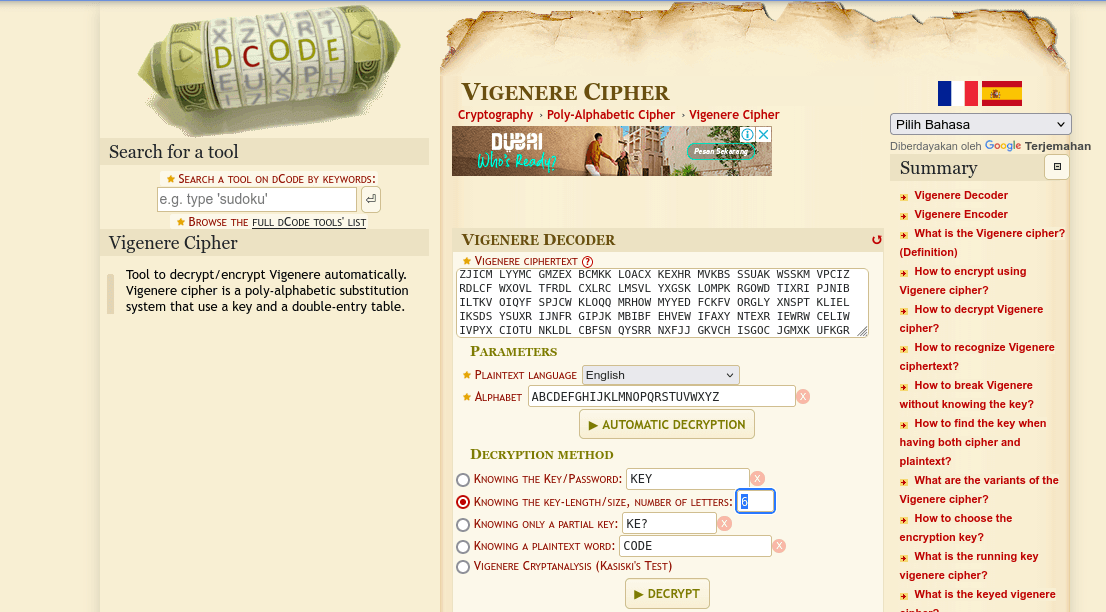Open the Plaintext language dropdown
The height and width of the screenshot is (612, 1106).
[x=660, y=375]
